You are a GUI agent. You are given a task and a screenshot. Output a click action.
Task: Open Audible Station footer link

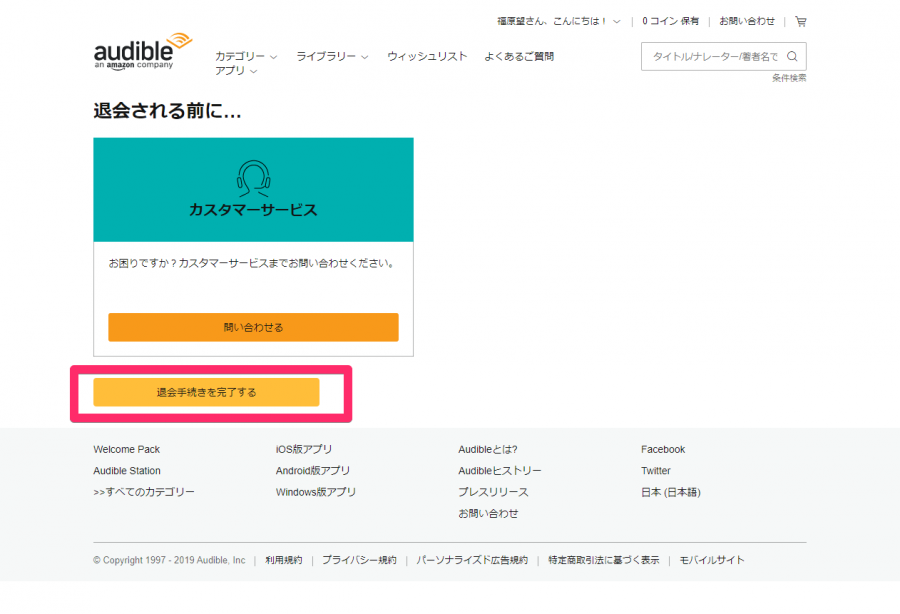coord(127,471)
